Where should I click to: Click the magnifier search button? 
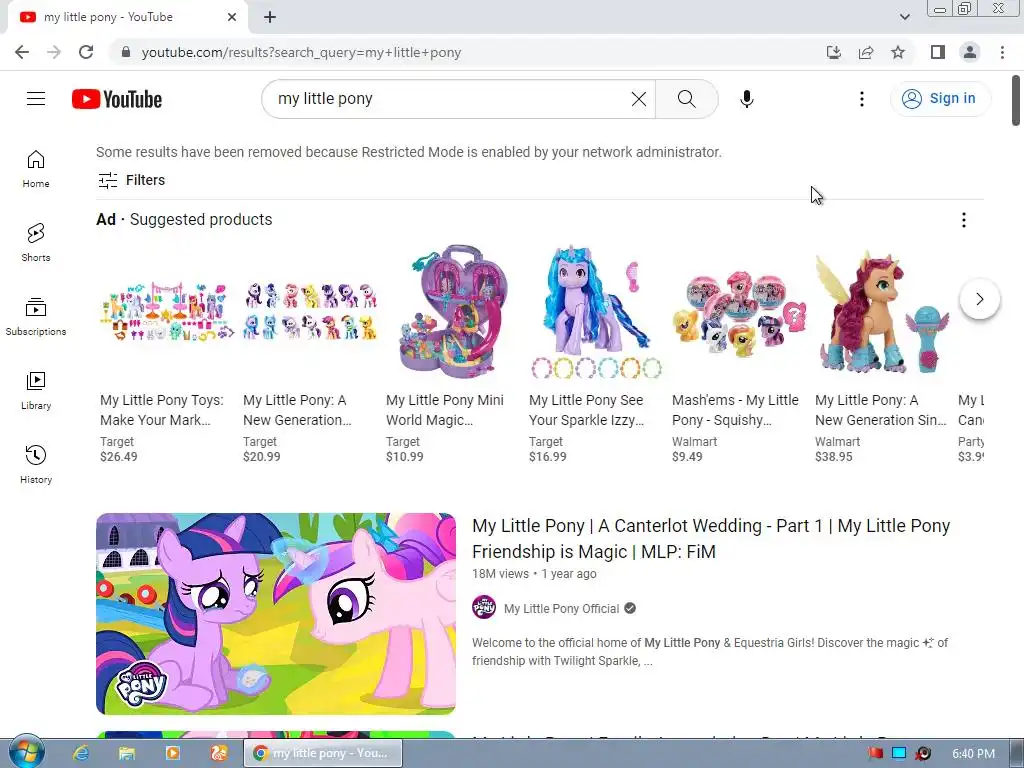[x=686, y=99]
